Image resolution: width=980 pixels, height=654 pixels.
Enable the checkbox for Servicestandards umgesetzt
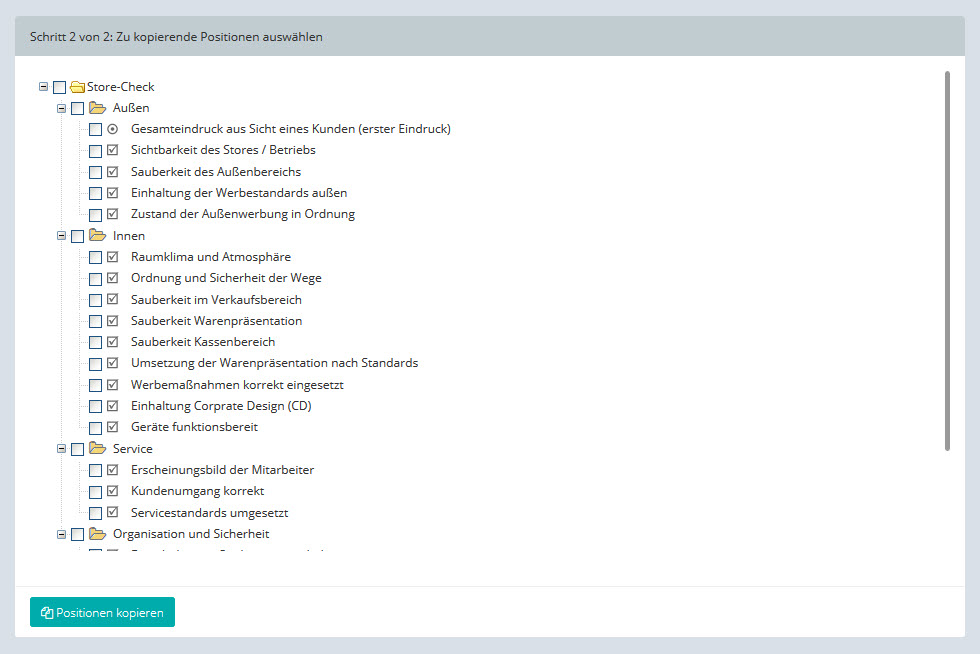tap(95, 513)
